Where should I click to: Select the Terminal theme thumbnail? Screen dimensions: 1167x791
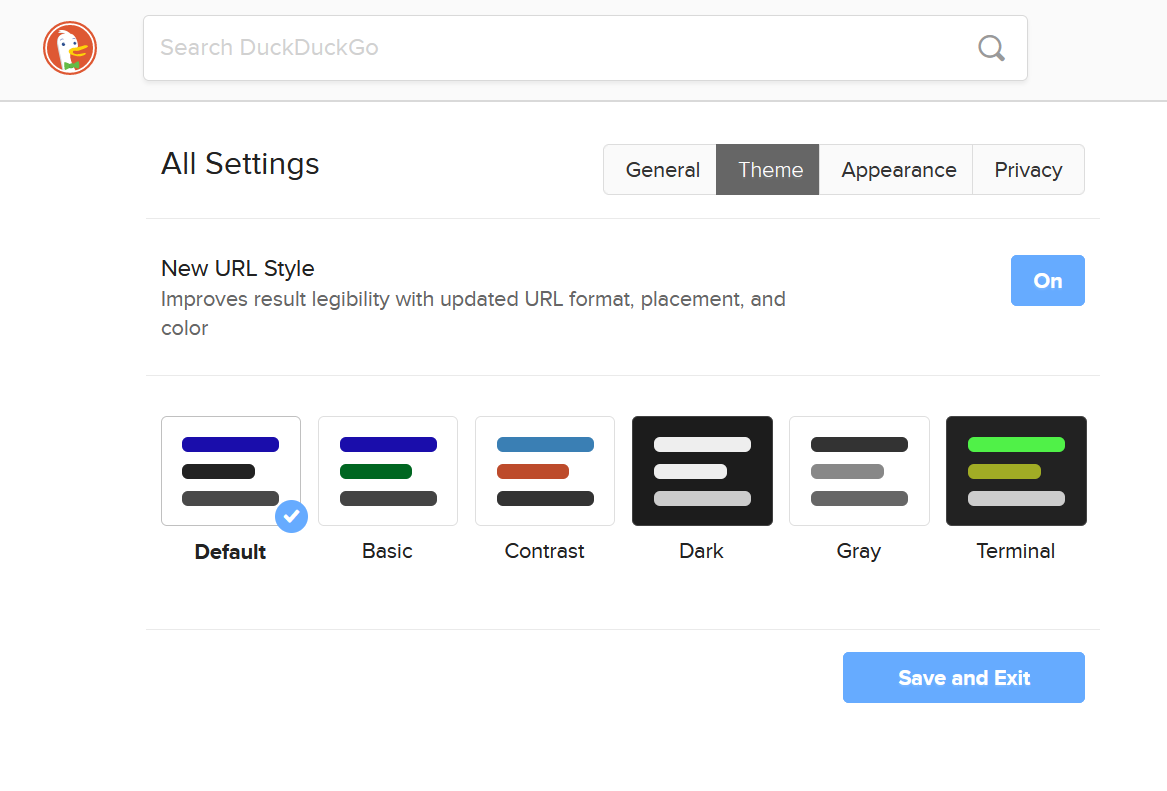(x=1016, y=471)
